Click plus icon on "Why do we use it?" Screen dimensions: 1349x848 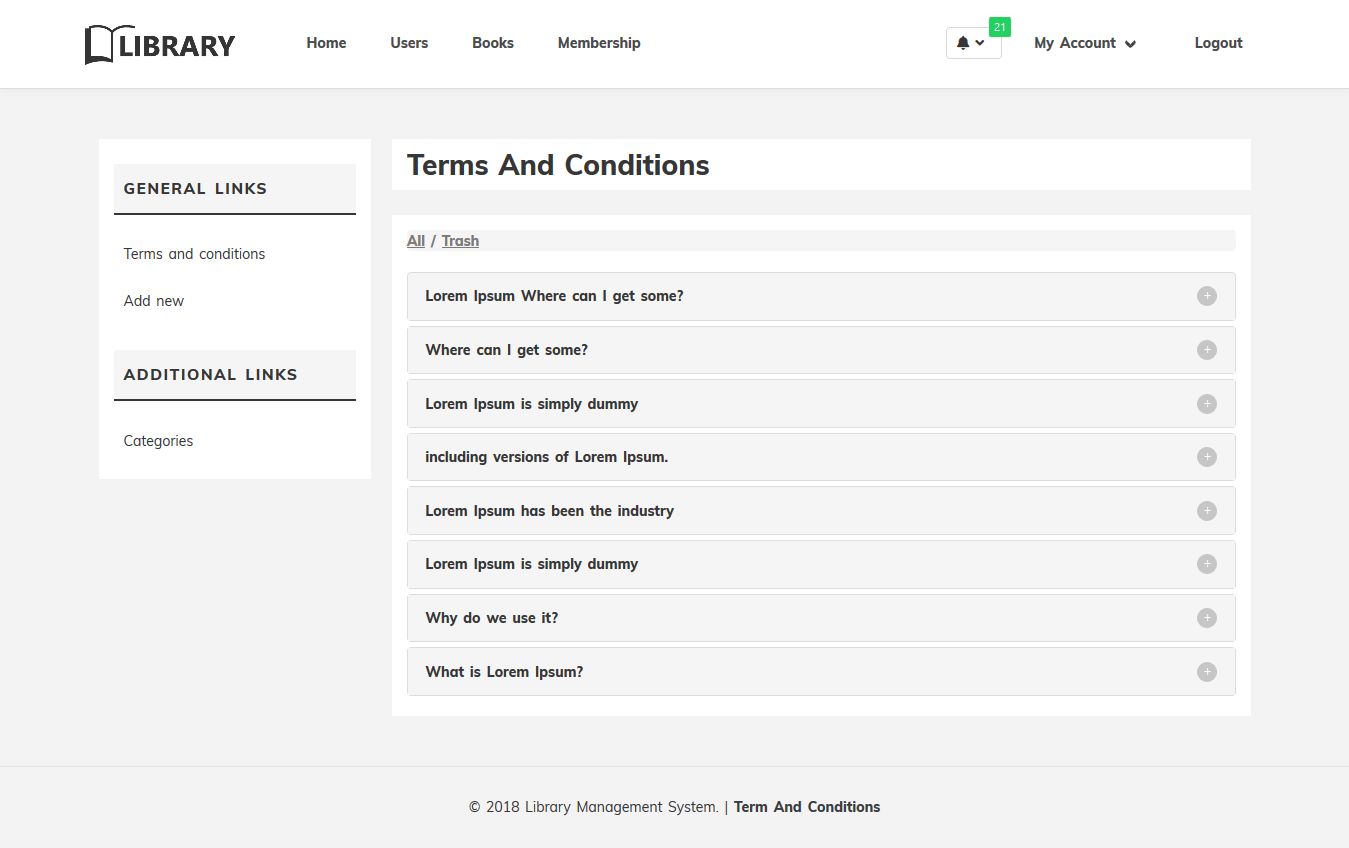tap(1207, 618)
